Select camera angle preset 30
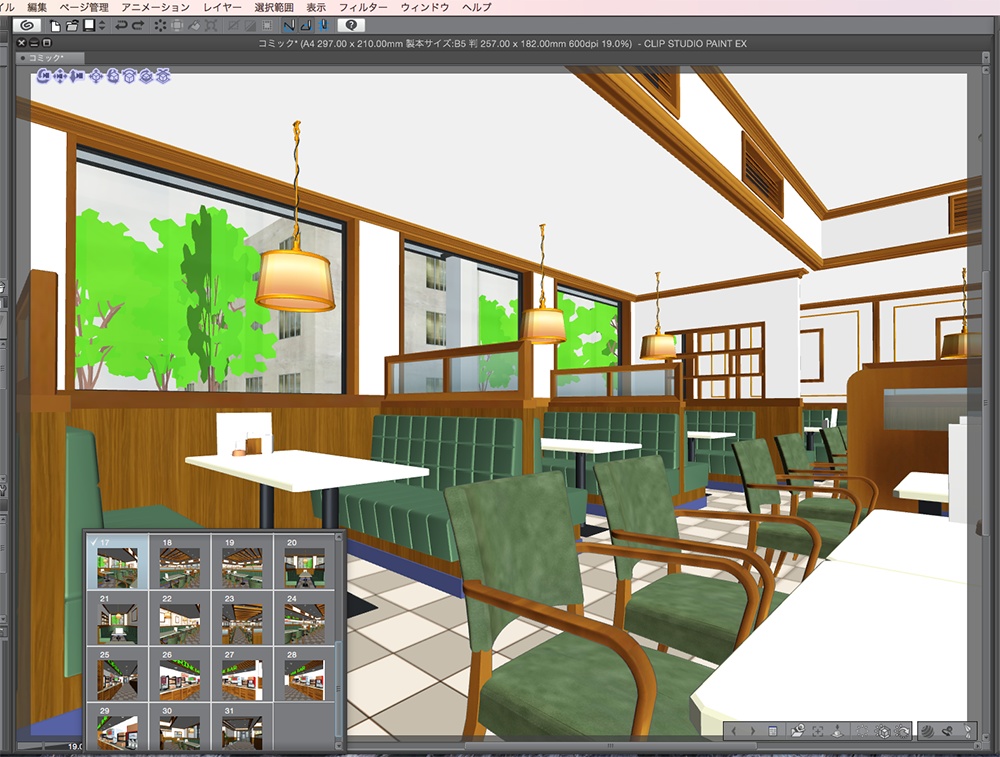The image size is (1000, 757). point(179,726)
